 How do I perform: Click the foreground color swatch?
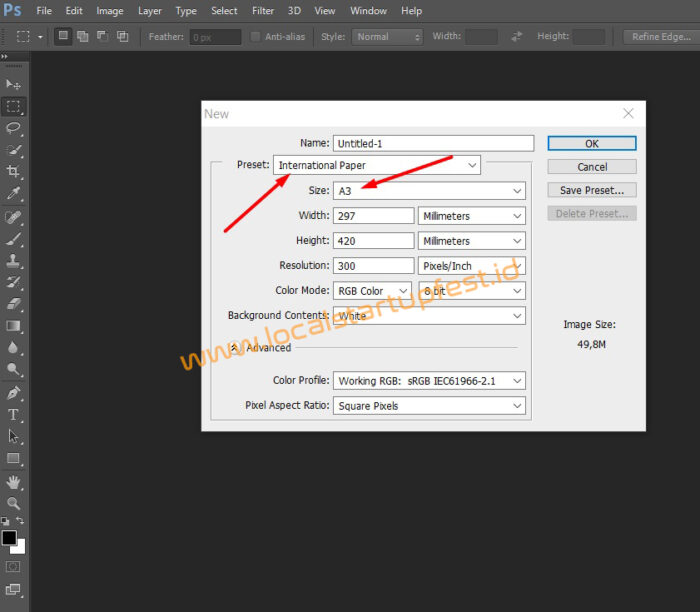9,538
